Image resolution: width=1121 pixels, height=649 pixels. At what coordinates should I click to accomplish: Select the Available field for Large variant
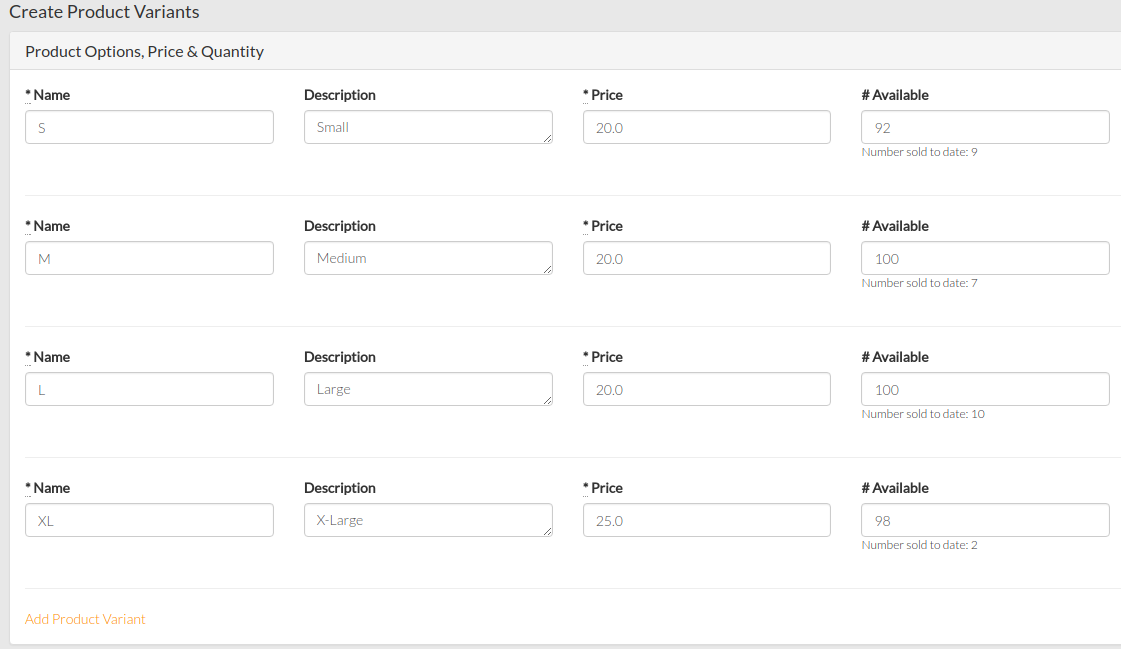[985, 389]
